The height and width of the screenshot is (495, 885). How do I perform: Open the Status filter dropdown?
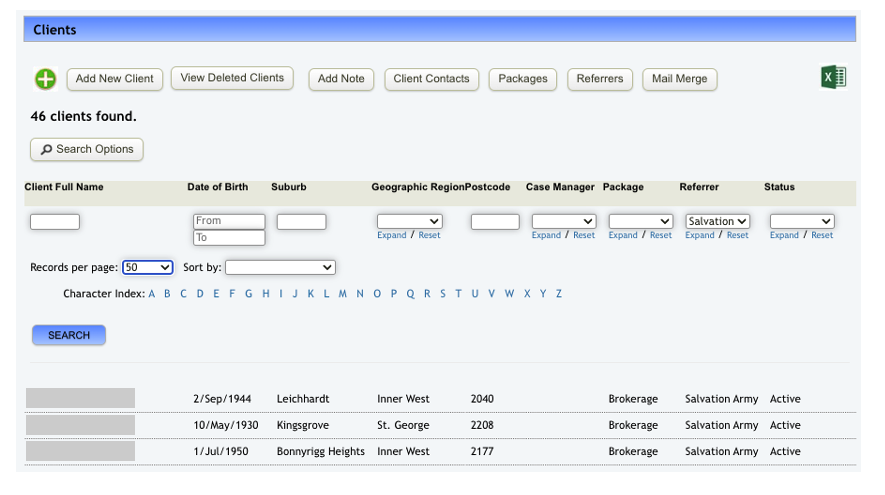coord(801,221)
